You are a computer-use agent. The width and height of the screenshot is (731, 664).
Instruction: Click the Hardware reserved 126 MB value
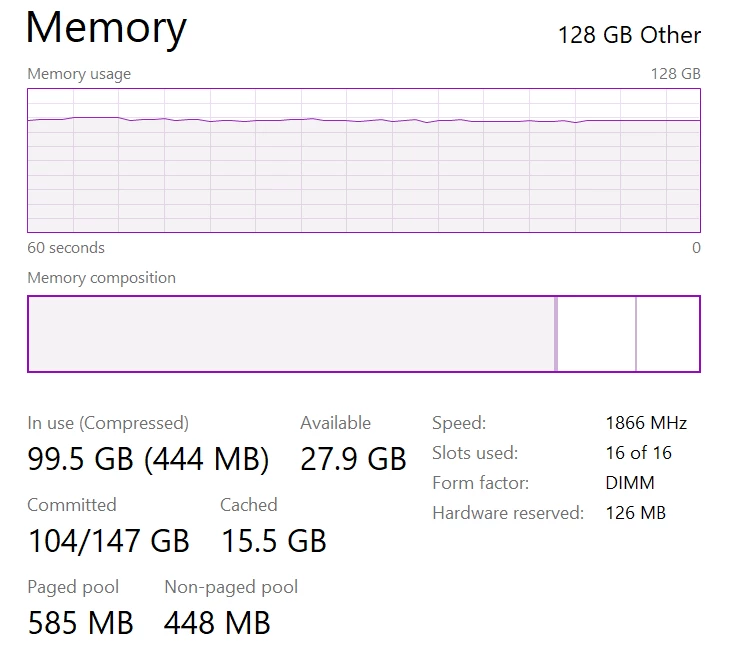pos(635,513)
